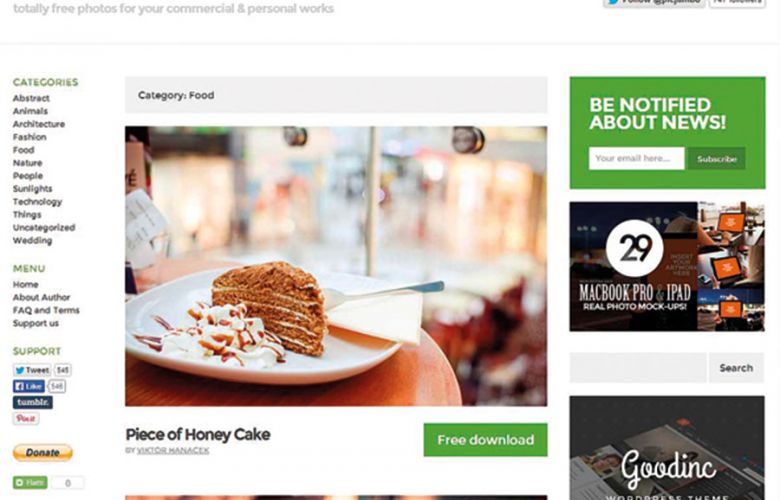Open the FAQ and Terms page
This screenshot has height=500, width=780.
click(46, 310)
